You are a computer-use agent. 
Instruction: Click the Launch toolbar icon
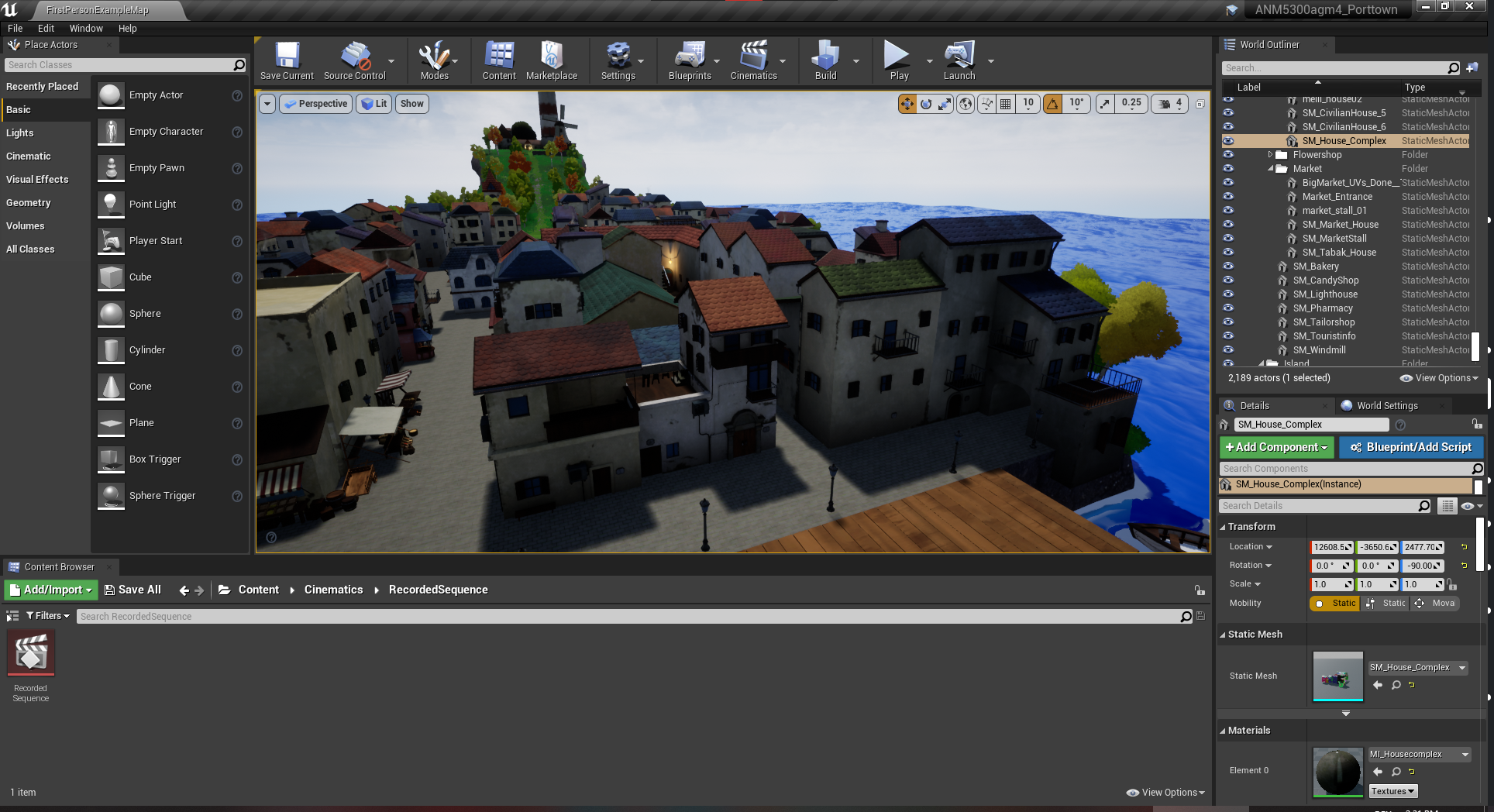(x=959, y=60)
